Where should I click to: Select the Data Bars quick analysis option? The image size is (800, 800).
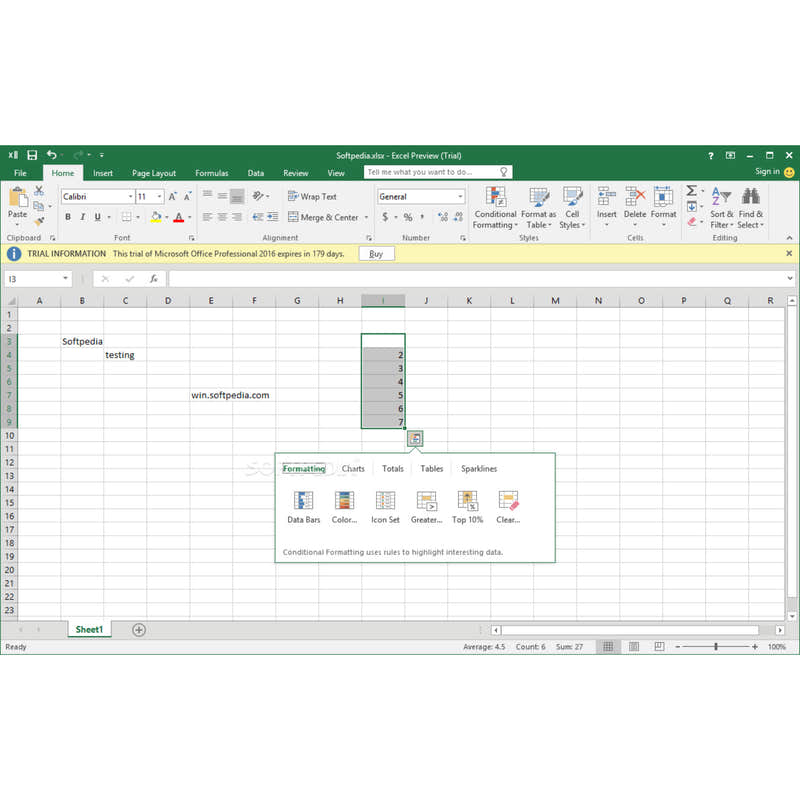[303, 505]
